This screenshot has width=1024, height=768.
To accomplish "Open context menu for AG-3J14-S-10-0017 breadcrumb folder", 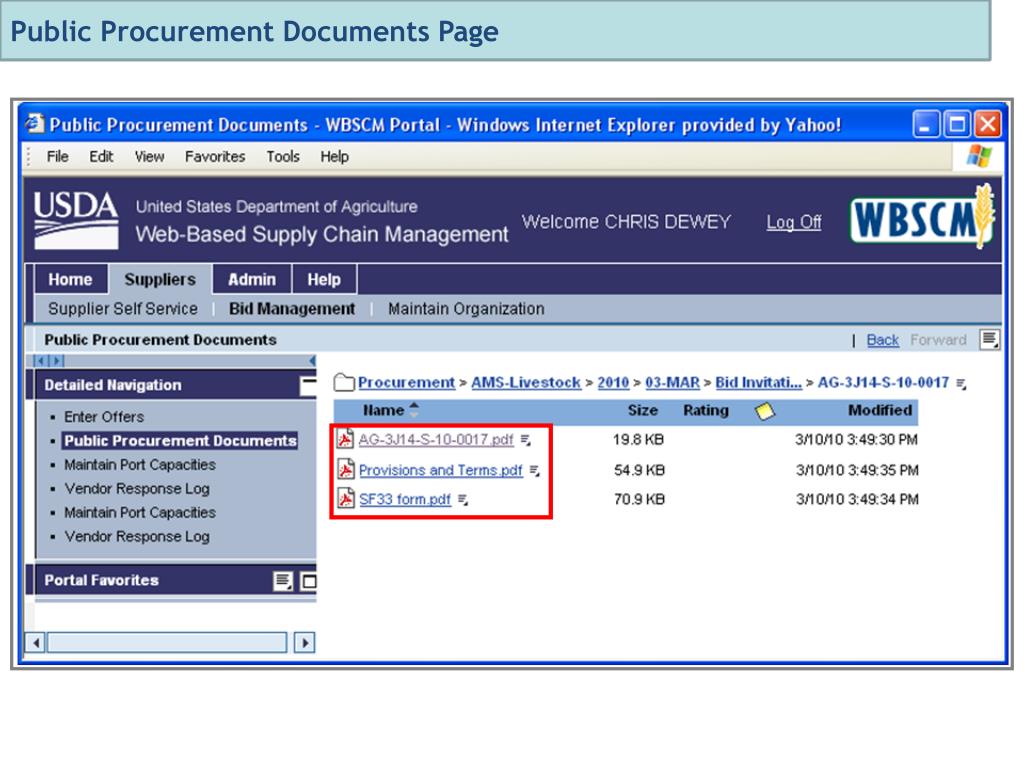I will coord(962,384).
